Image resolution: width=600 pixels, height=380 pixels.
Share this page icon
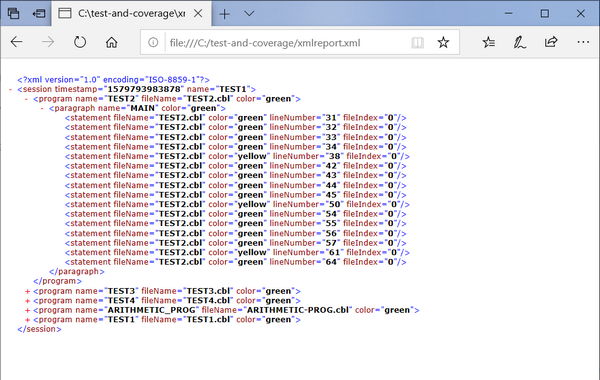click(551, 42)
